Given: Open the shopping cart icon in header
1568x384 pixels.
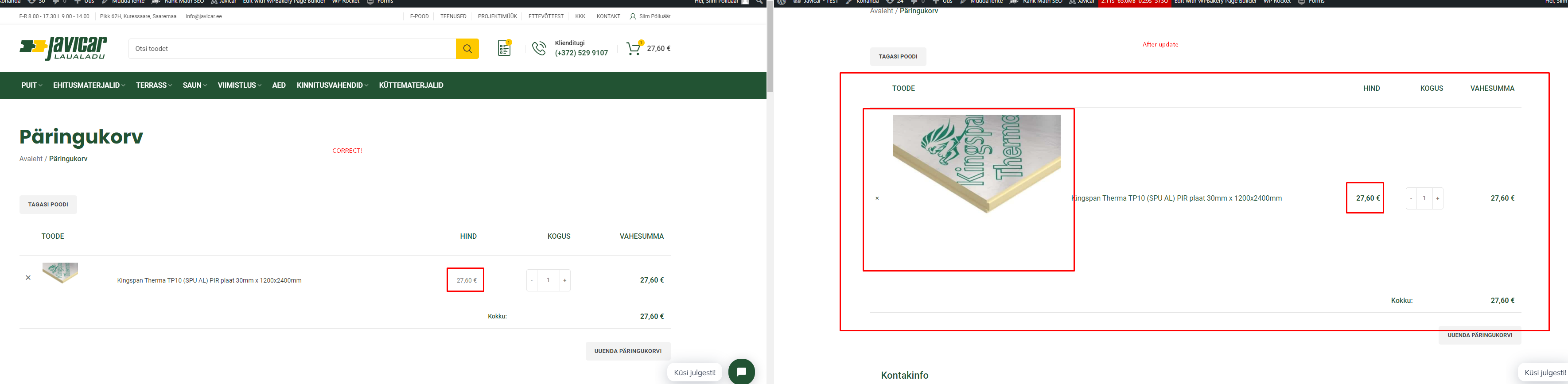Looking at the screenshot, I should click(634, 48).
